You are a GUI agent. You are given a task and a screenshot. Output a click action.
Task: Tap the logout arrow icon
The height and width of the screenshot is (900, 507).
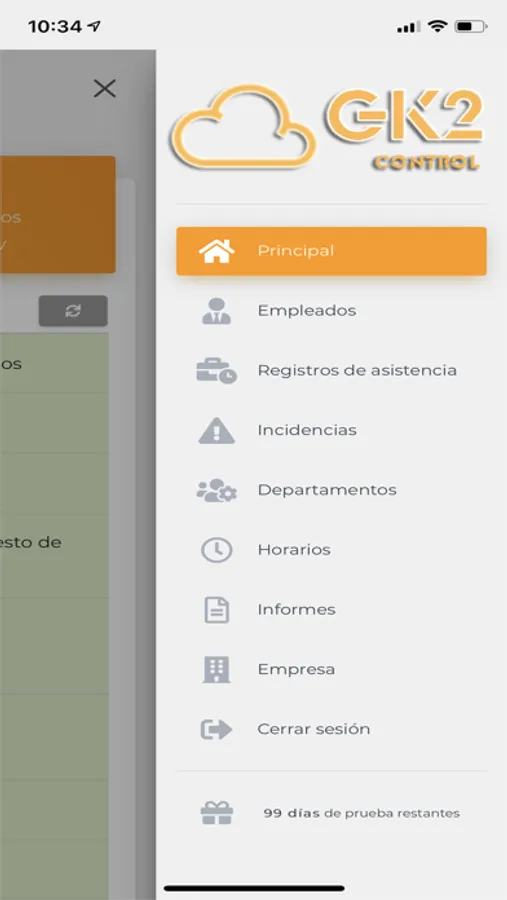click(216, 729)
